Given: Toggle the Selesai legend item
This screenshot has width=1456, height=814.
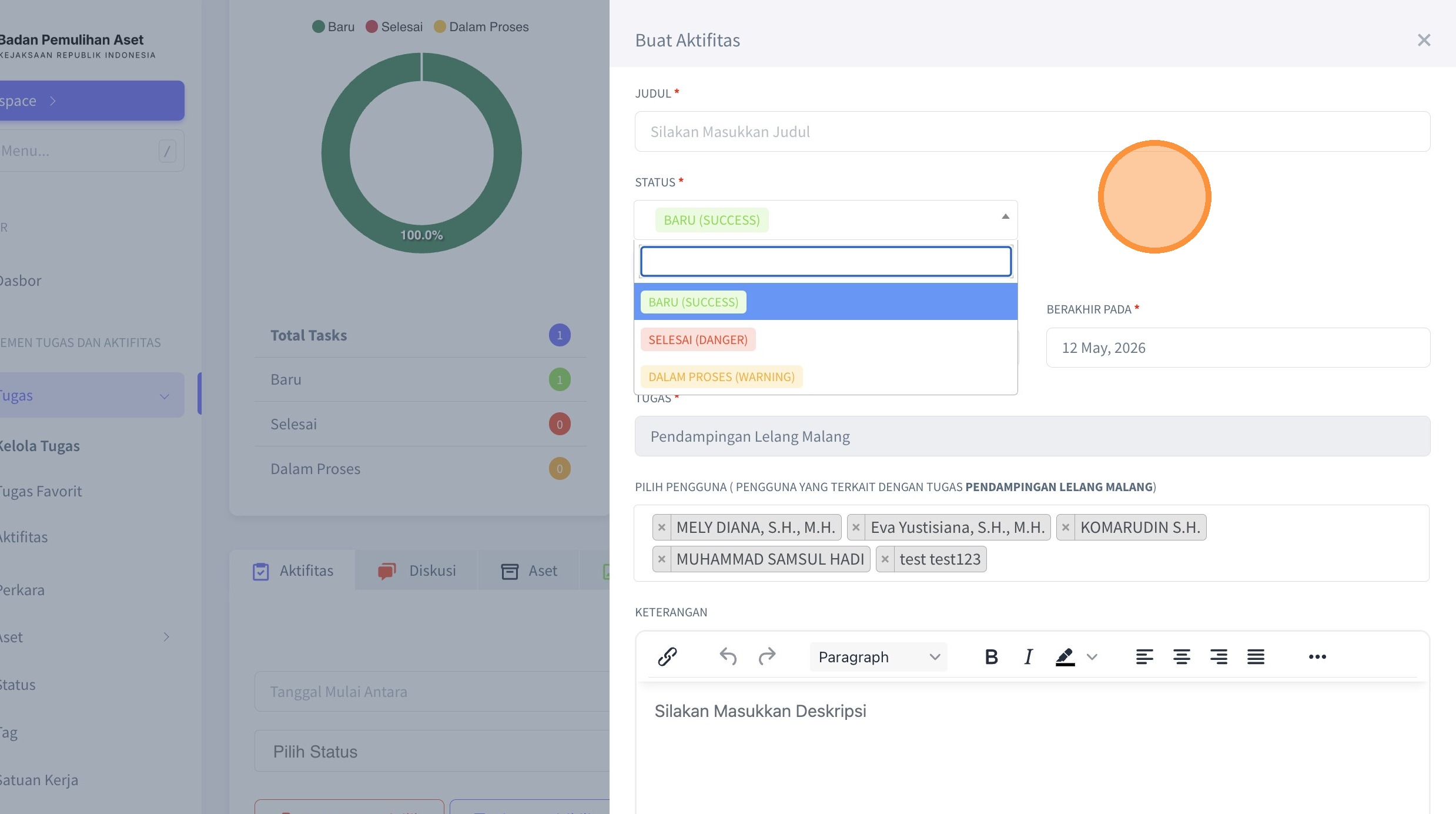Looking at the screenshot, I should [394, 26].
